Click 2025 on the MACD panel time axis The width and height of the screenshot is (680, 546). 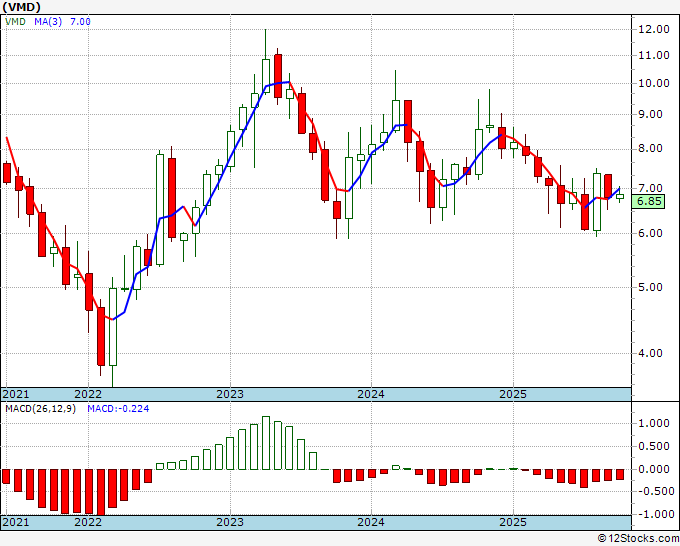pyautogui.click(x=513, y=522)
